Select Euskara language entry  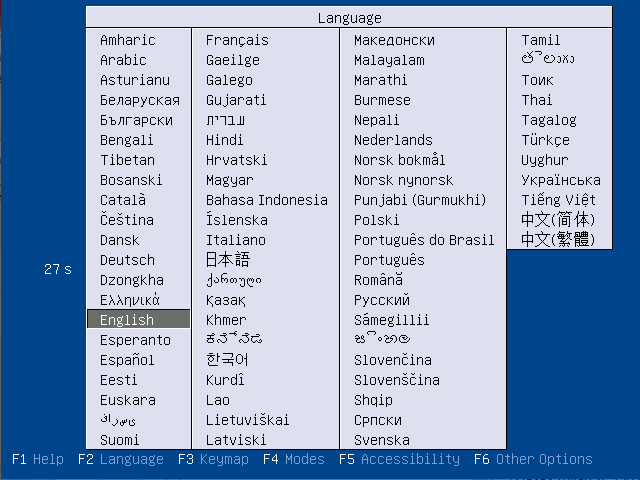click(x=128, y=400)
